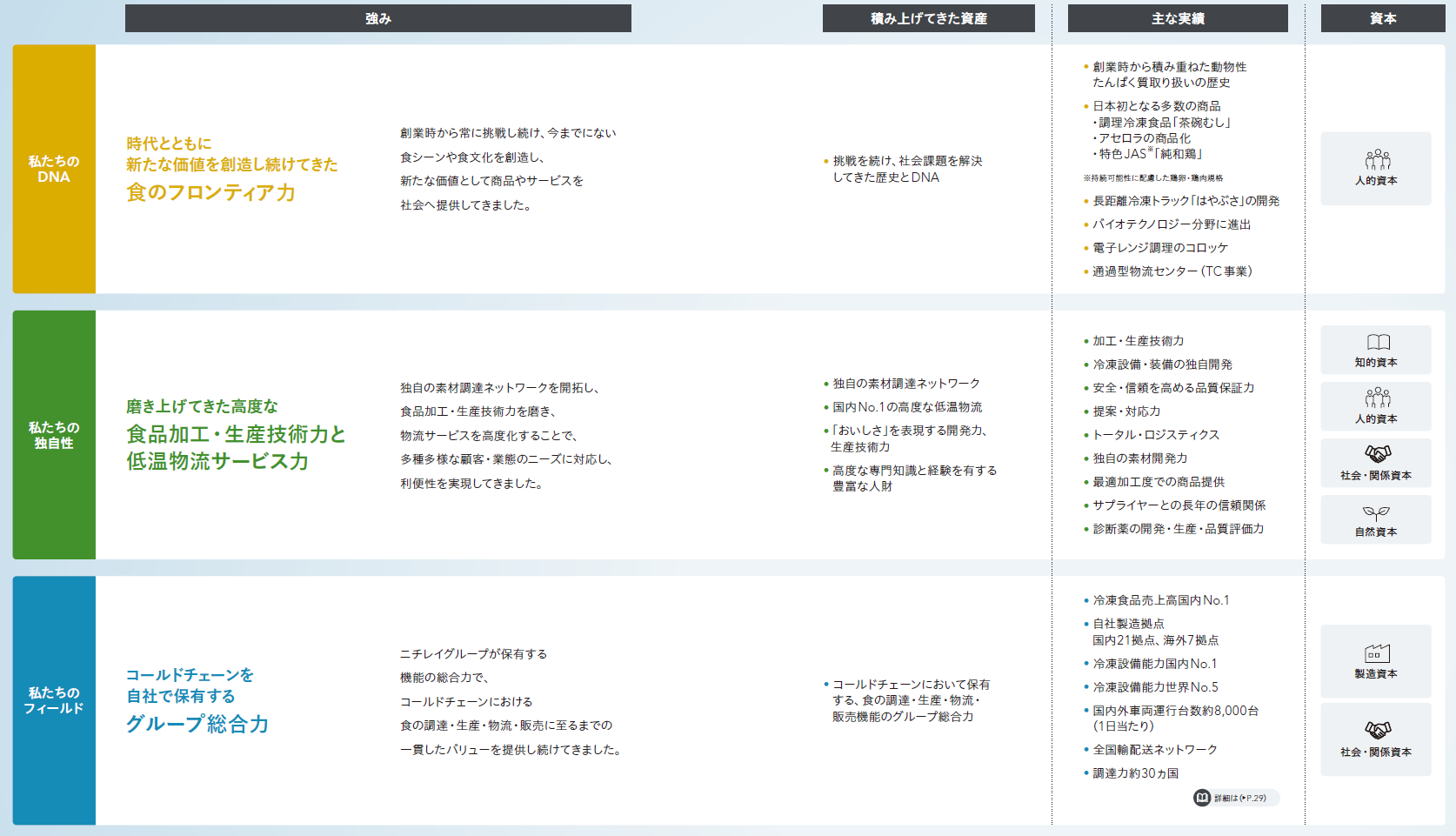Screen dimensions: 1456x836
Task: Select the 知的資本 open-book icon
Action: pyautogui.click(x=1378, y=343)
